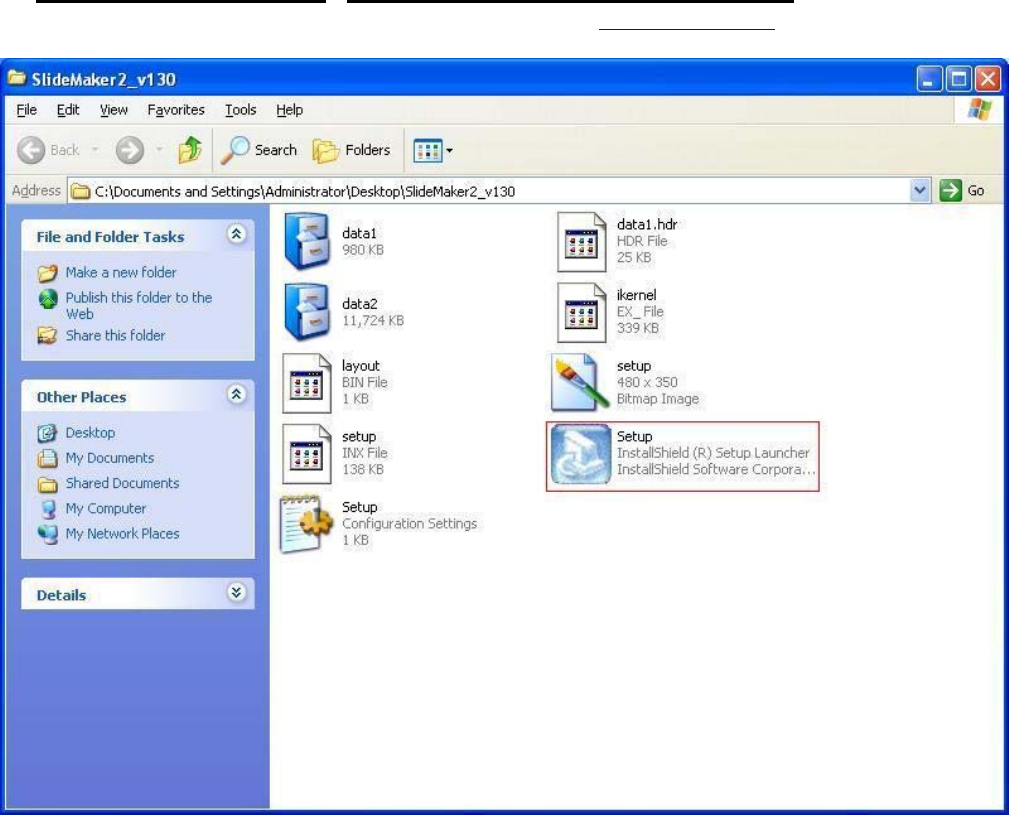
Task: Click the ikernel file name text
Action: click(x=636, y=295)
